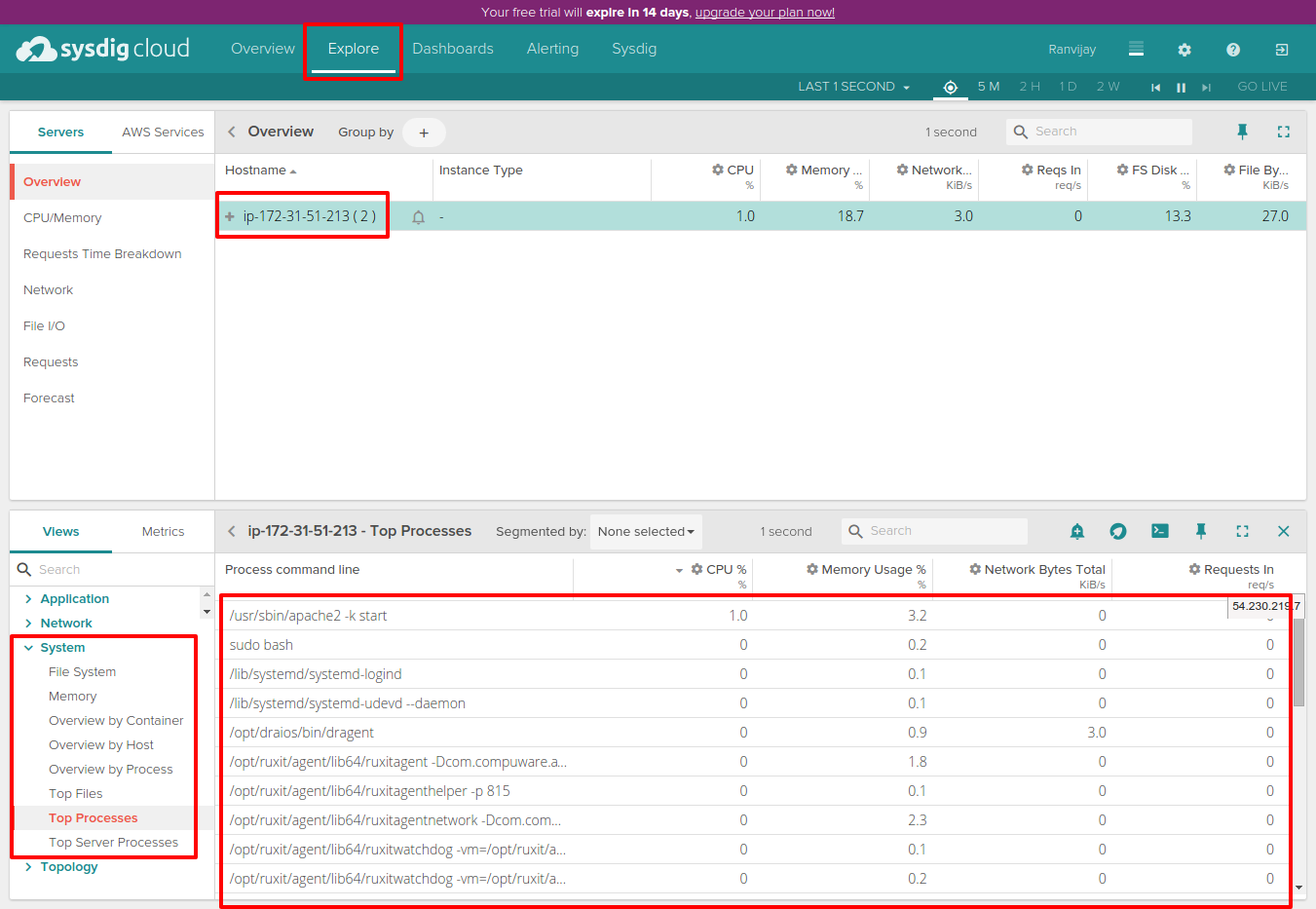Open the Ranvijay user menu
The image size is (1316, 909).
pyautogui.click(x=1072, y=50)
